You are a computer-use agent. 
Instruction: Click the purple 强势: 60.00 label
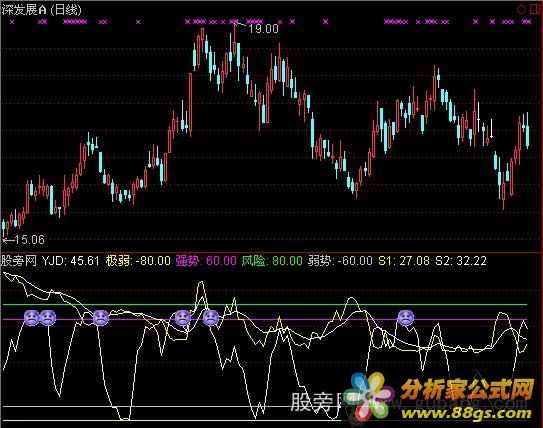(x=206, y=261)
